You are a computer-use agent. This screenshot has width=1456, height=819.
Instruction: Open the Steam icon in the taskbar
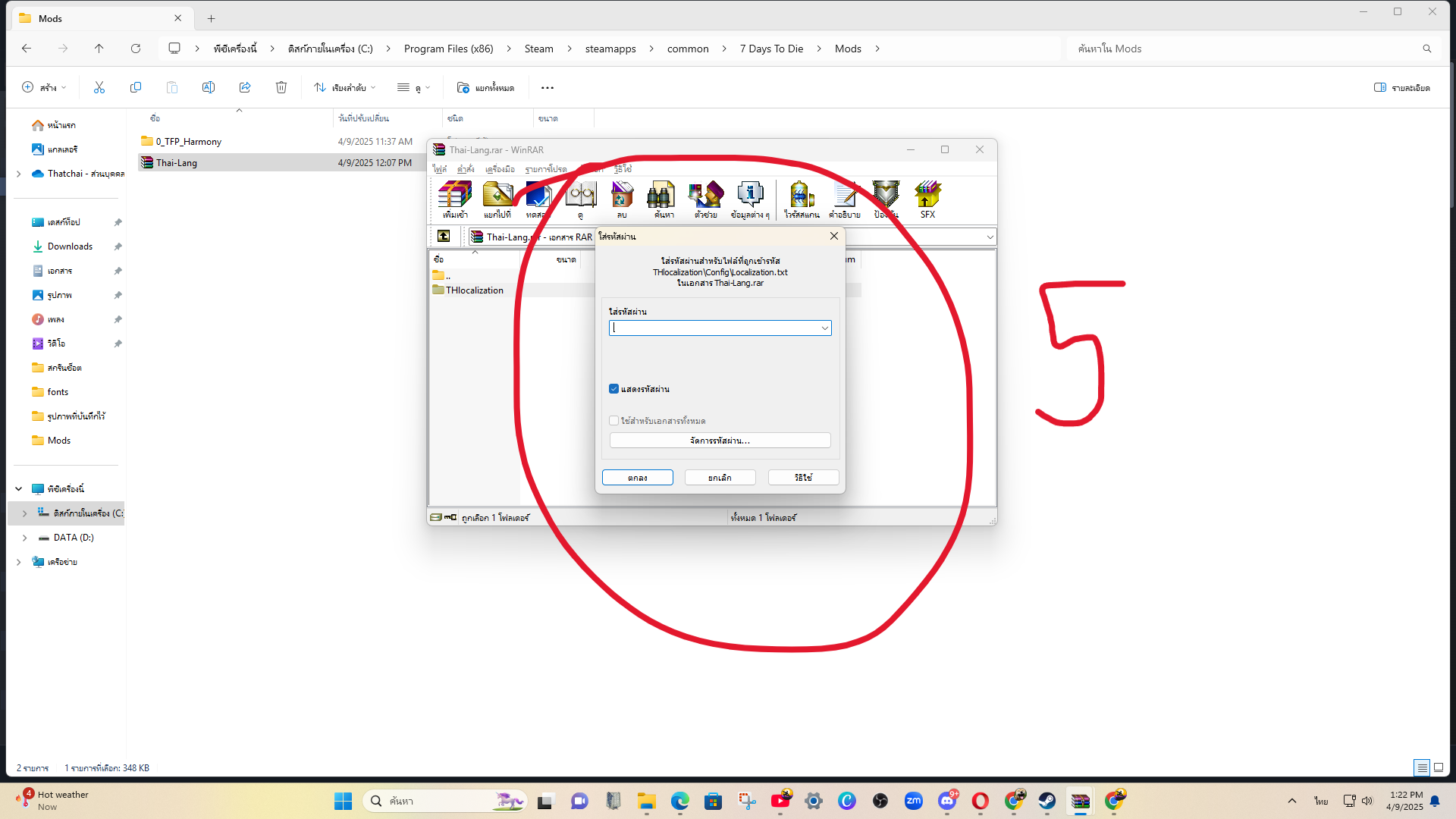point(1047,801)
